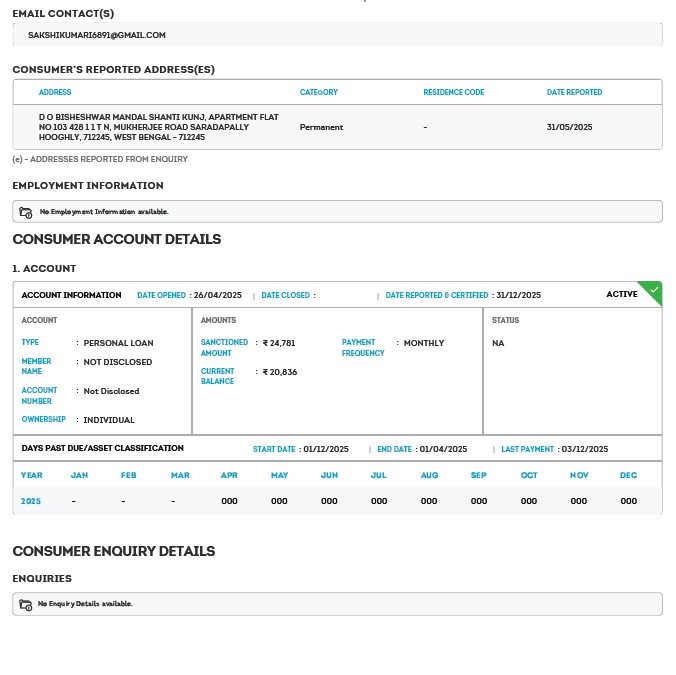Screen dimensions: 676x675
Task: Select the Category column header
Action: tap(319, 92)
